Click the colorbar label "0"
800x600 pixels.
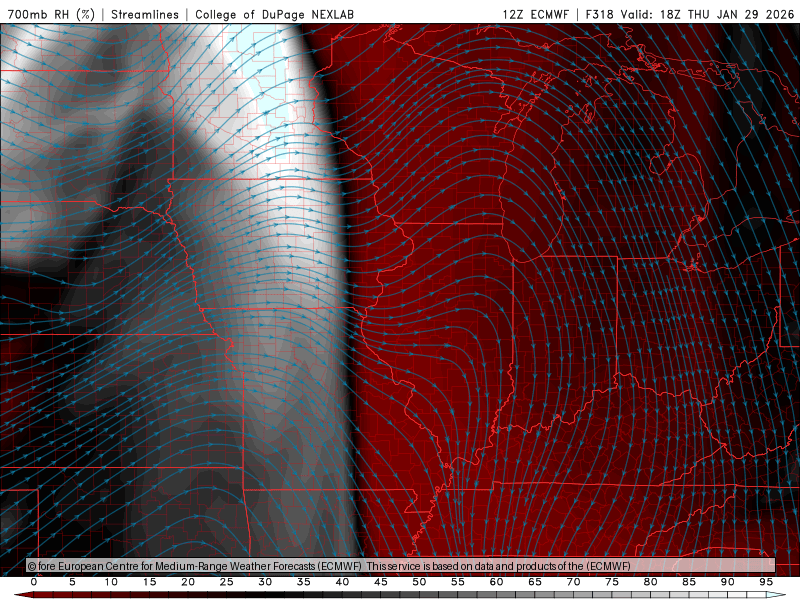pyautogui.click(x=34, y=582)
